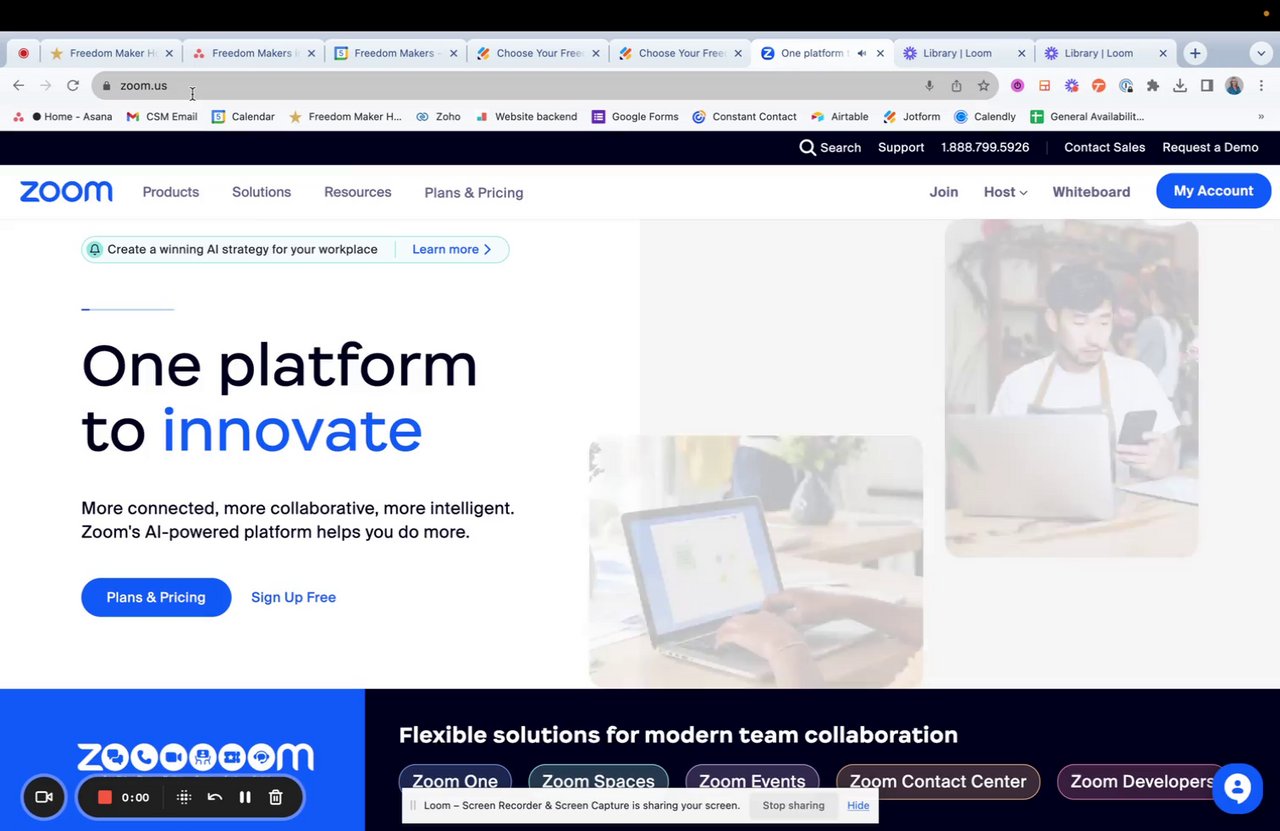Select the Zoom Contact Center pill
This screenshot has width=1280, height=831.
(x=938, y=781)
